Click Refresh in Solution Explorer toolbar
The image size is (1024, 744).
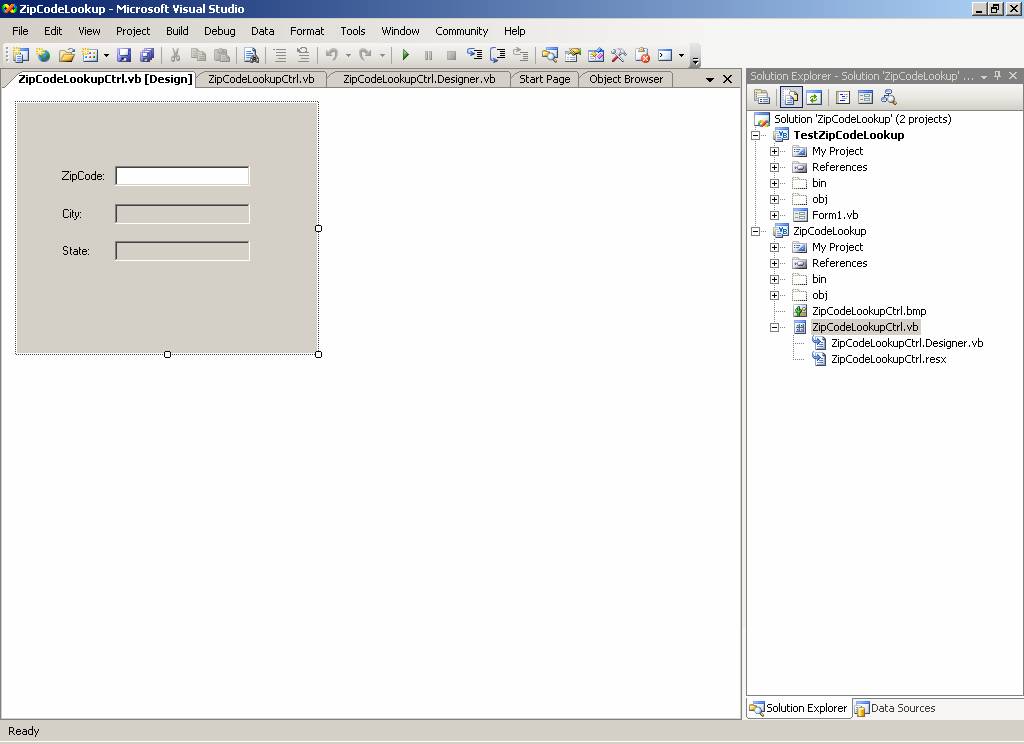click(814, 97)
